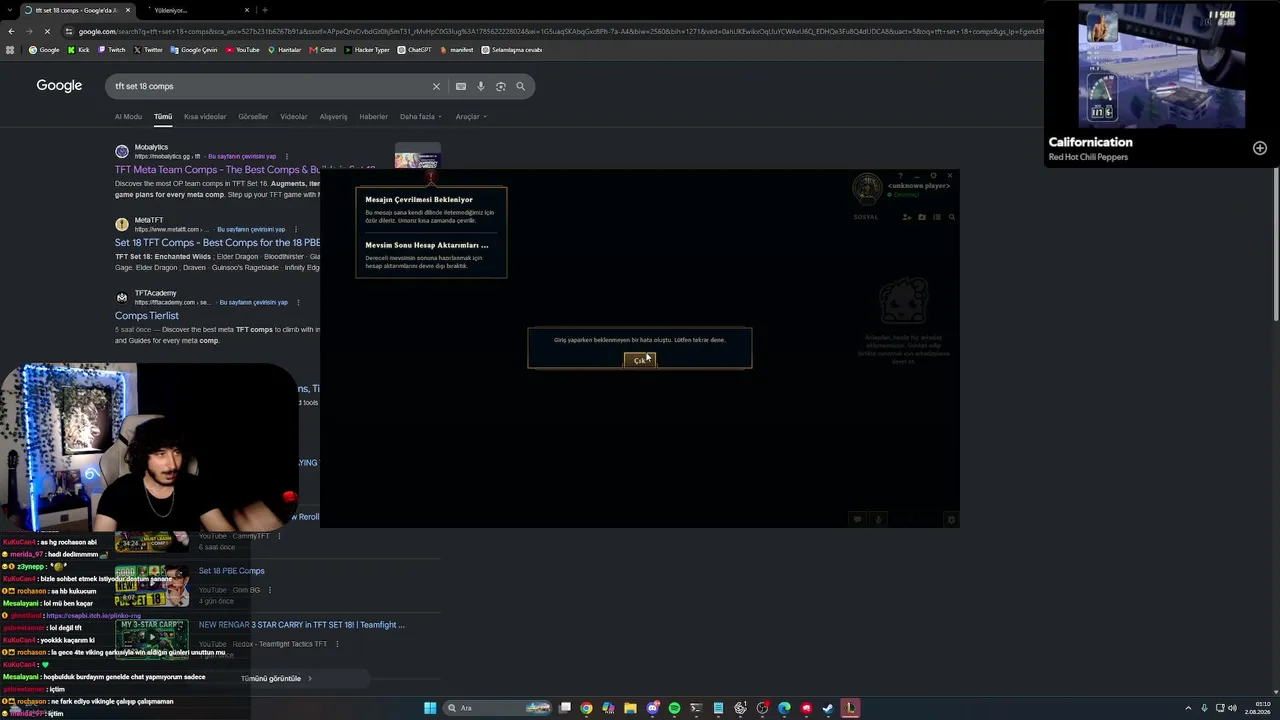Open Discord from the taskbar

pos(653,708)
